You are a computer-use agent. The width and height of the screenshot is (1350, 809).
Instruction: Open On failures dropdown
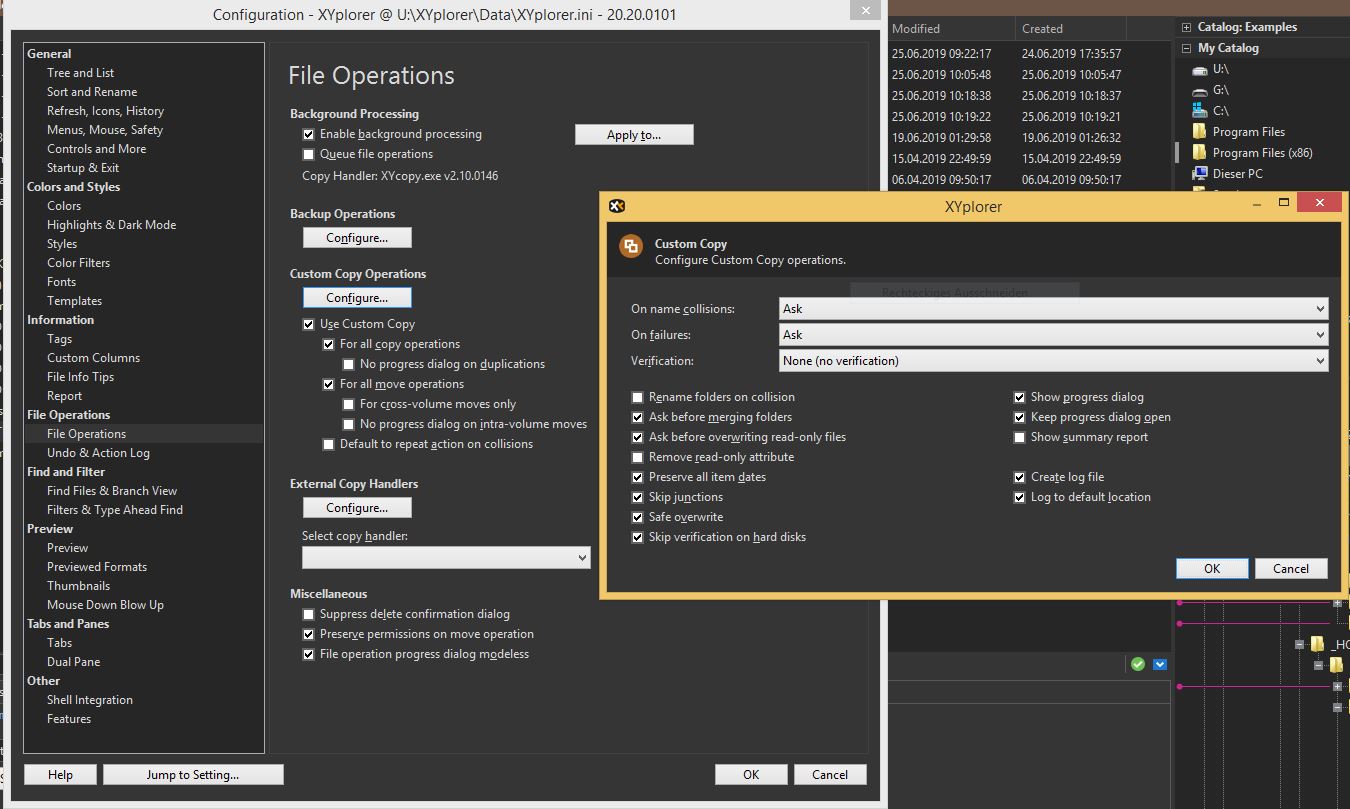[x=1054, y=335]
